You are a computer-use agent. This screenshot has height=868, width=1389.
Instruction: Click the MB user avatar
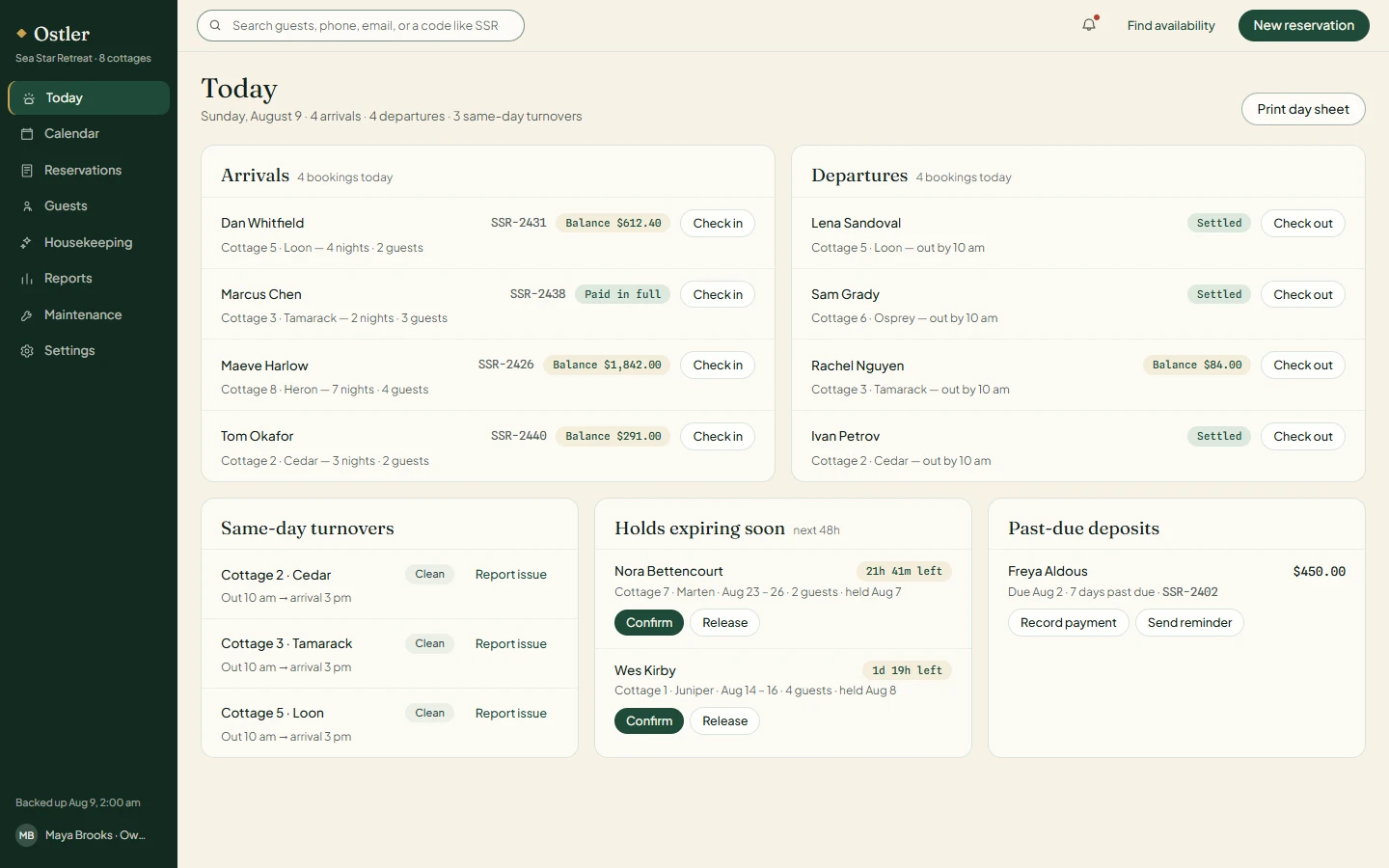[x=26, y=835]
